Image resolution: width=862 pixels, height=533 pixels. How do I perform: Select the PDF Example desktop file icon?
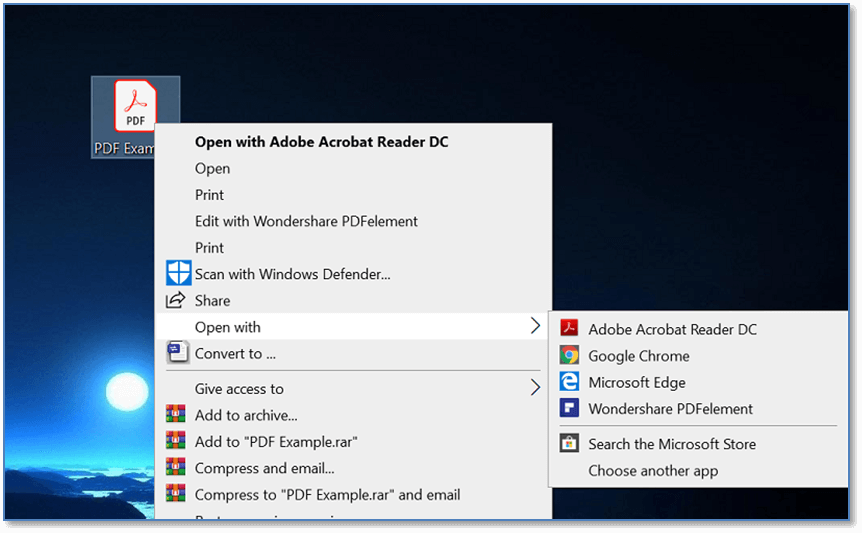[135, 106]
